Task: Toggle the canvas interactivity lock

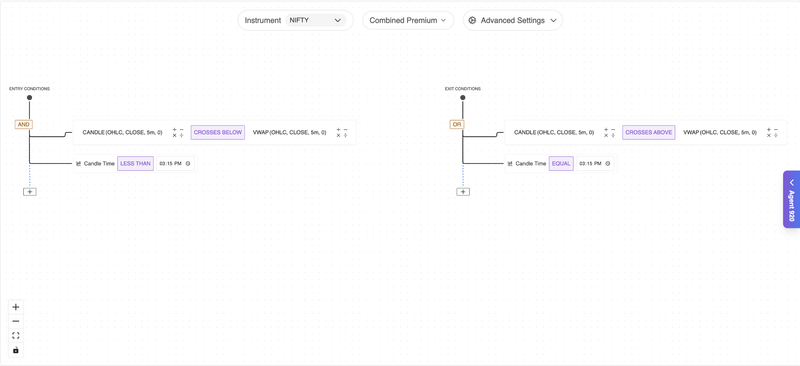Action: point(16,350)
